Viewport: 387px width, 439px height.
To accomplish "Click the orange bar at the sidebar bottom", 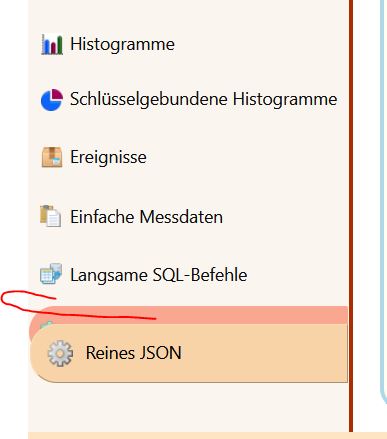I will tap(207, 436).
